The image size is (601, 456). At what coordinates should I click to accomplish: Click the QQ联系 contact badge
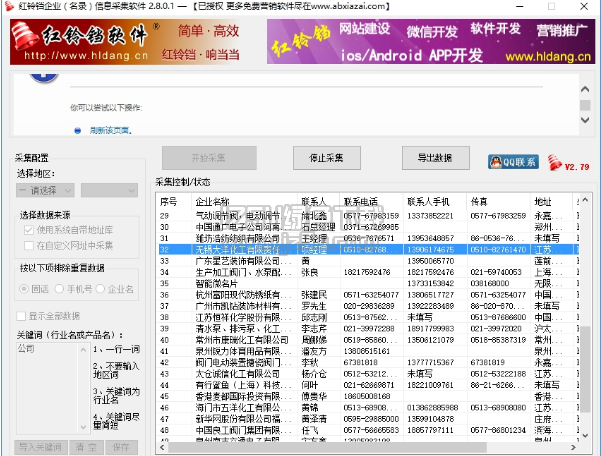pyautogui.click(x=513, y=162)
